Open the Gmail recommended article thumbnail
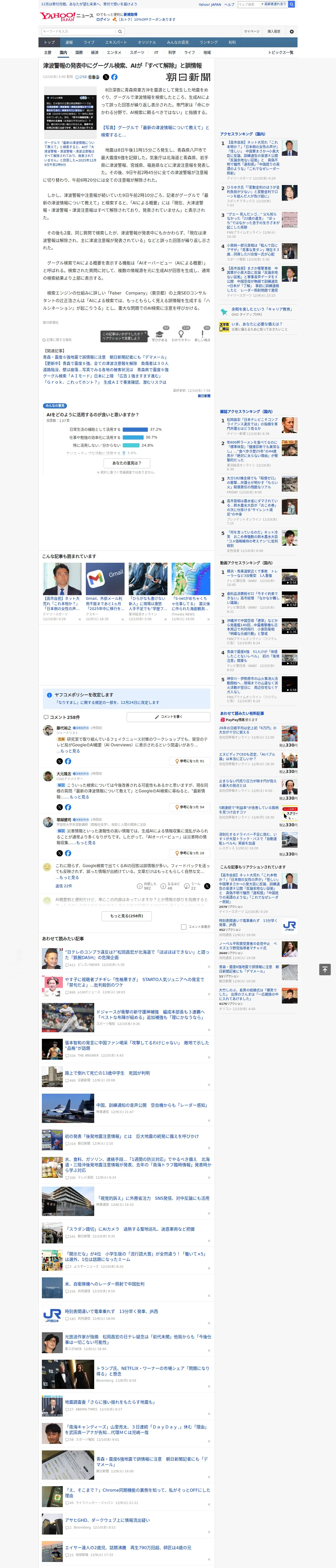This screenshot has height=1568, width=336. click(105, 579)
